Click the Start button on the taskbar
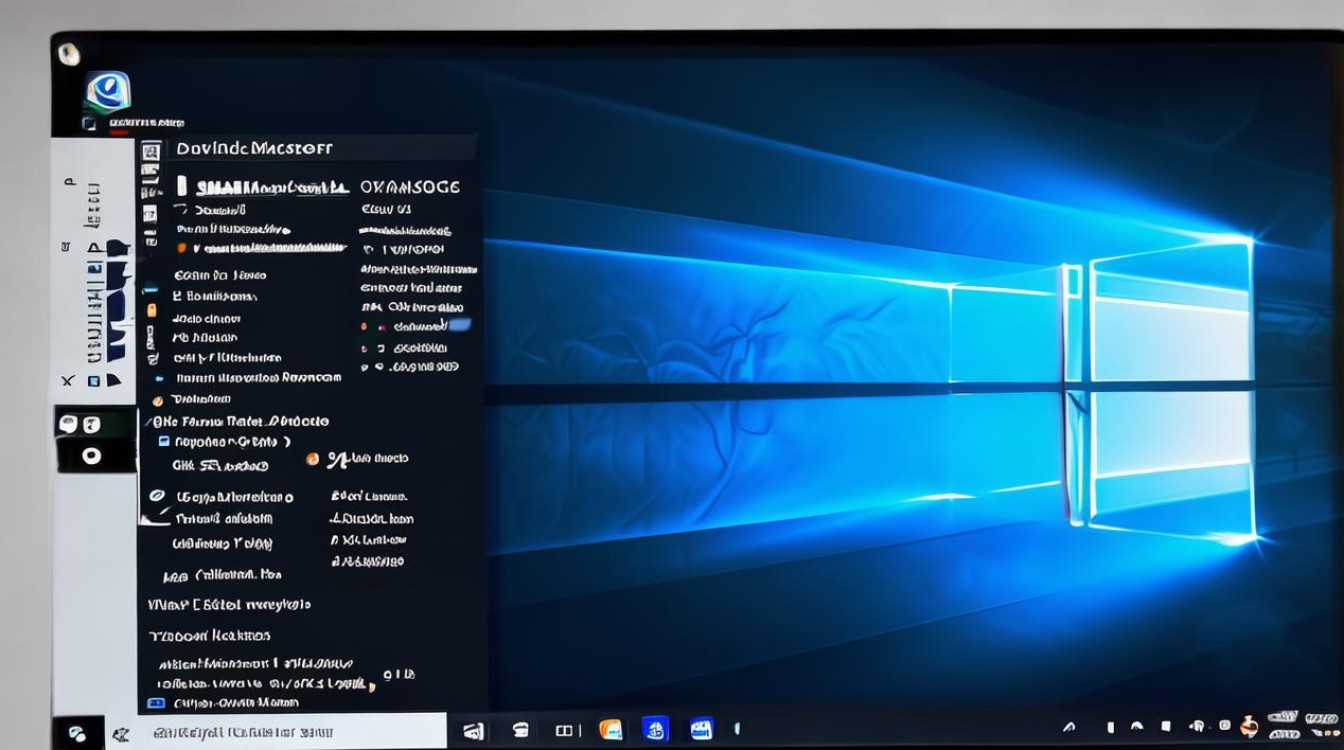Screen dimensions: 1344x750 click(77, 733)
